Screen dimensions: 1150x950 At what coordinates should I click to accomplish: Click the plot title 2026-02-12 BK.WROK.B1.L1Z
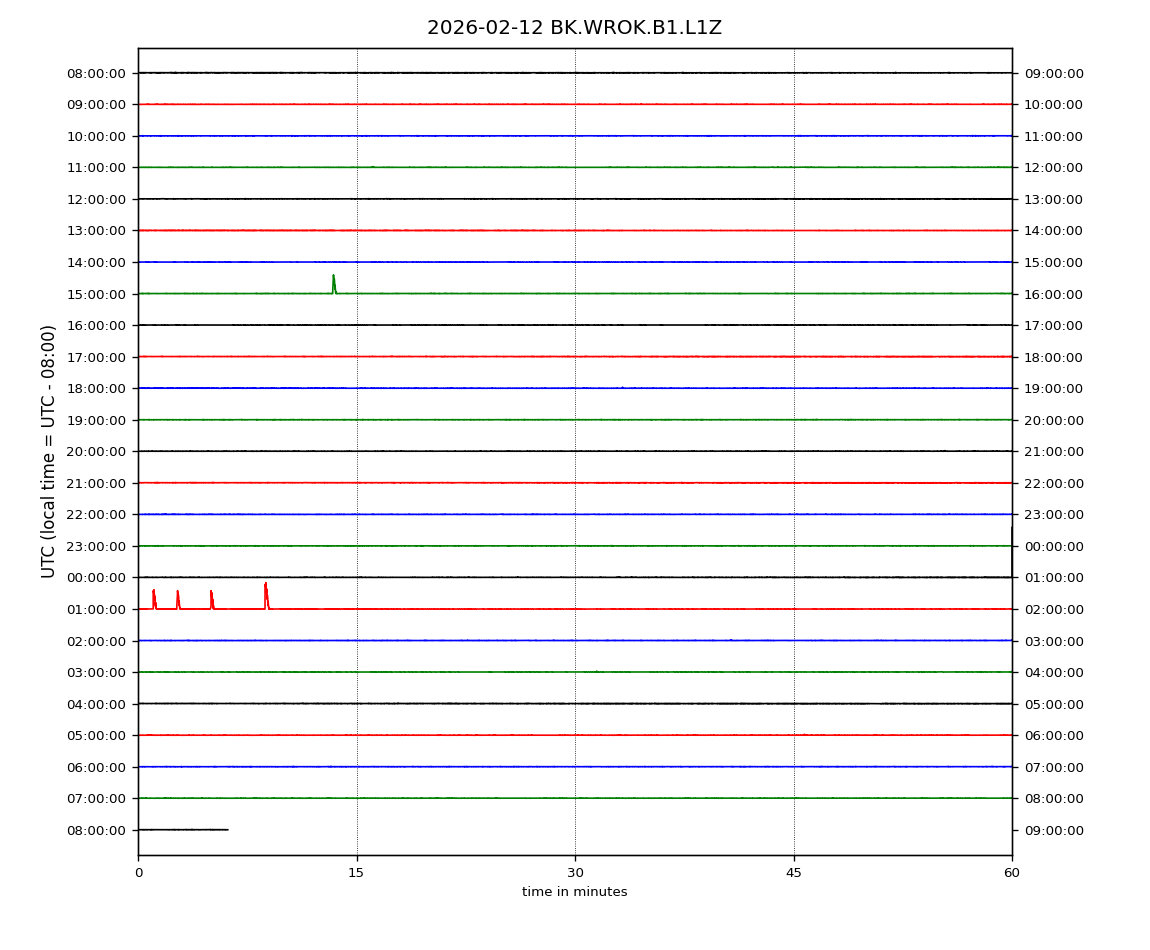pyautogui.click(x=574, y=28)
